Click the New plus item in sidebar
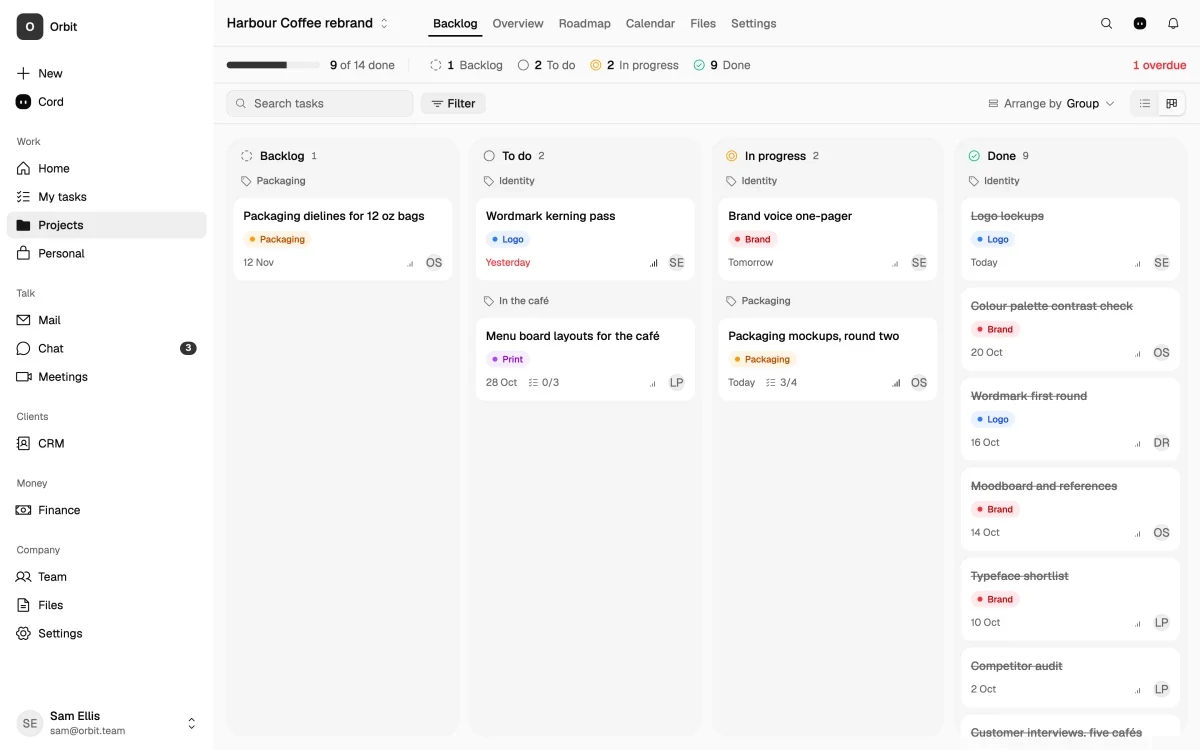 point(106,73)
